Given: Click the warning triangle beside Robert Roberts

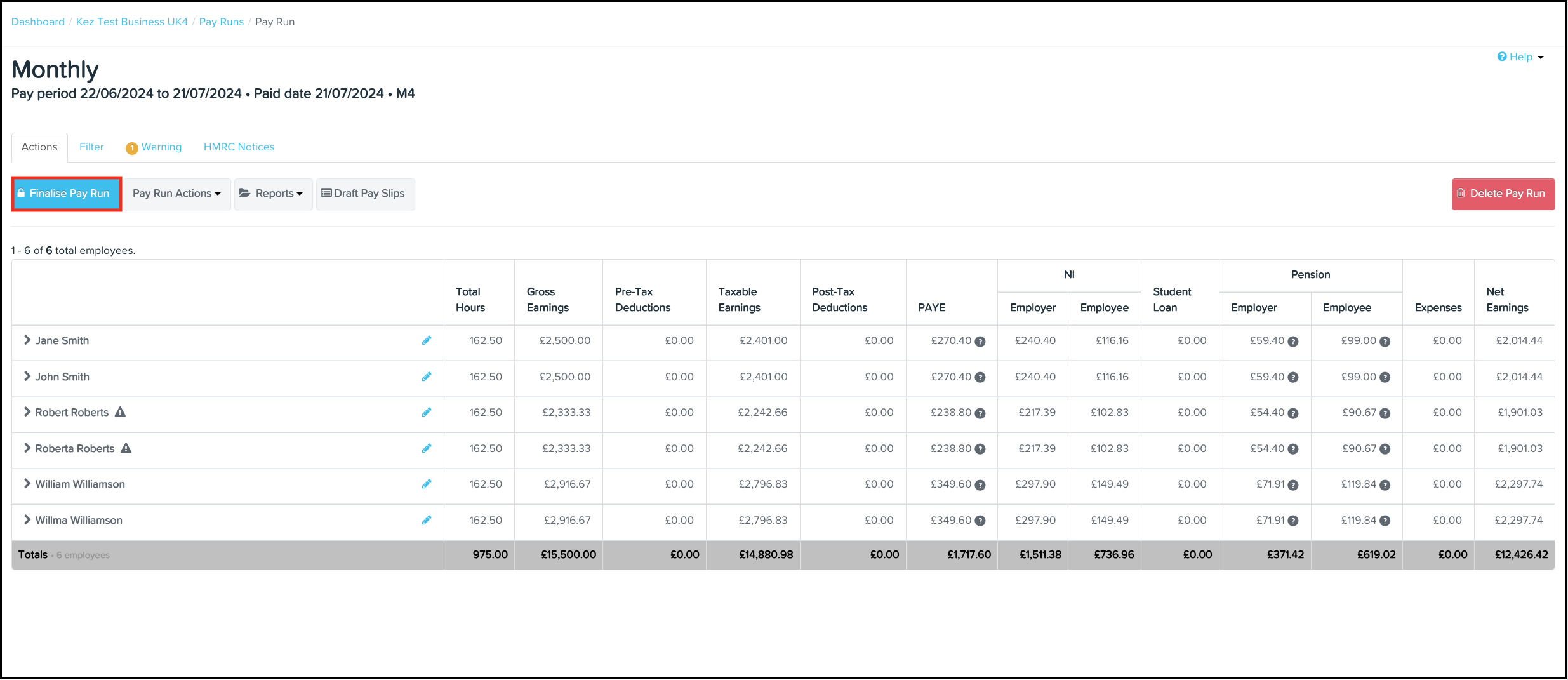Looking at the screenshot, I should [x=121, y=412].
